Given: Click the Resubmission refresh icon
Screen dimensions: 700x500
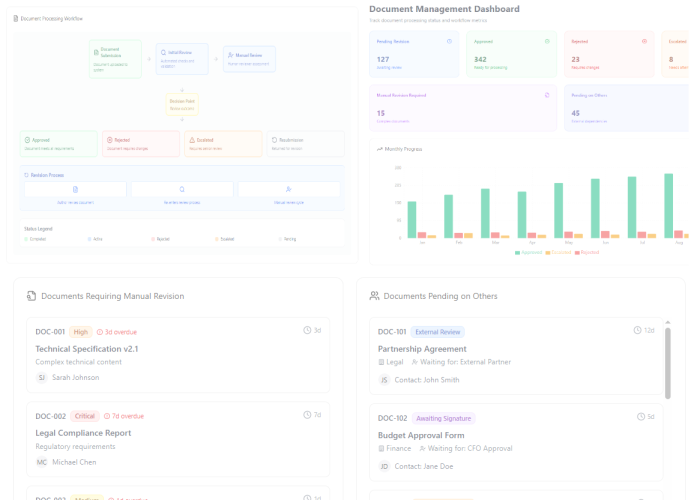Looking at the screenshot, I should pos(274,140).
